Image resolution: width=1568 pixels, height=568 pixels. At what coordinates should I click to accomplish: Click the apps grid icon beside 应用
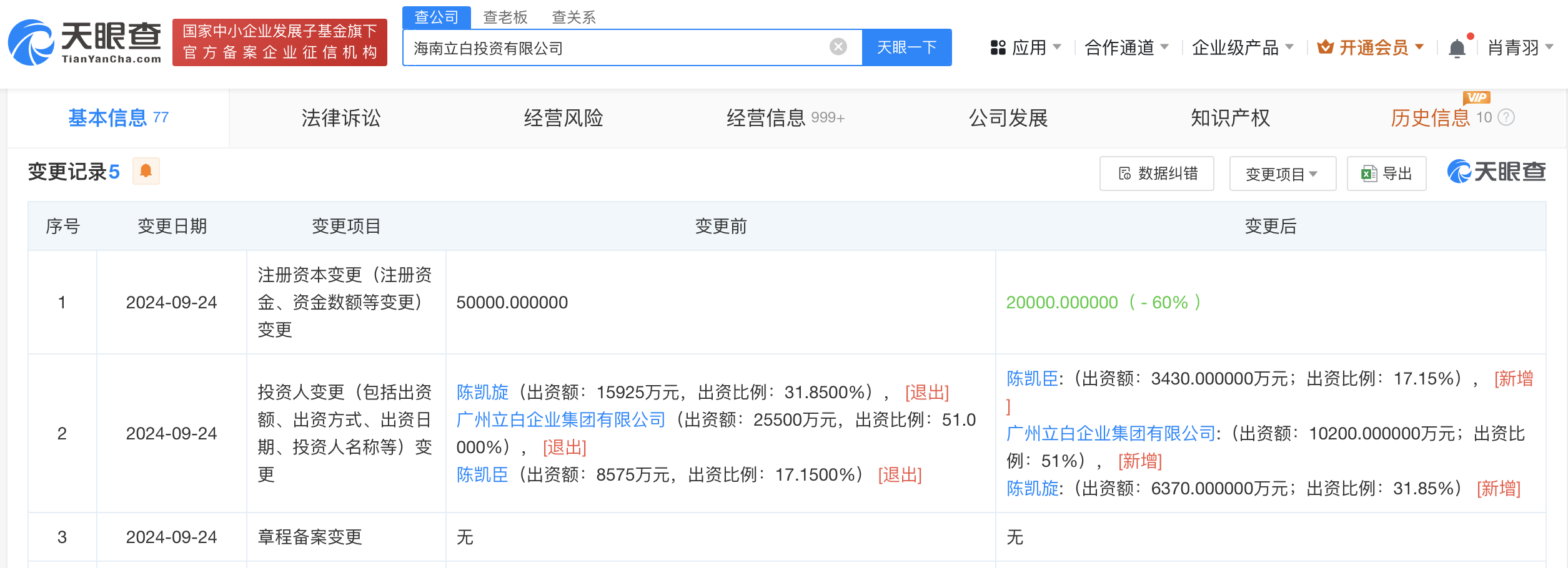coord(998,46)
